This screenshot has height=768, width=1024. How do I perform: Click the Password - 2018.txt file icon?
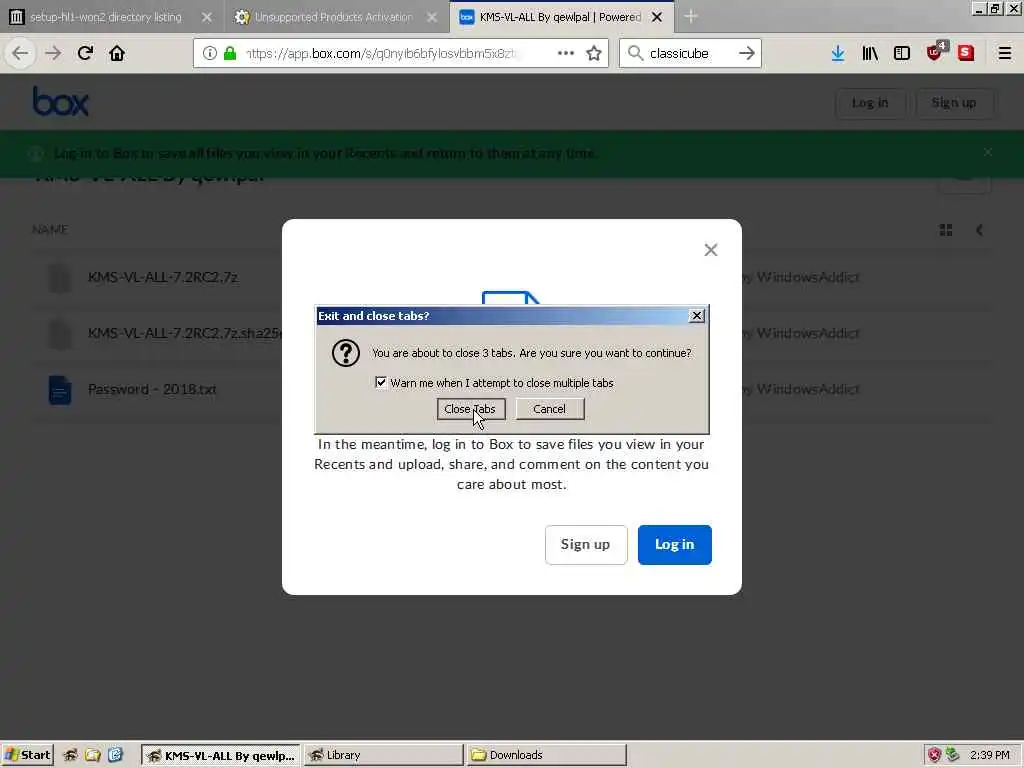point(60,390)
